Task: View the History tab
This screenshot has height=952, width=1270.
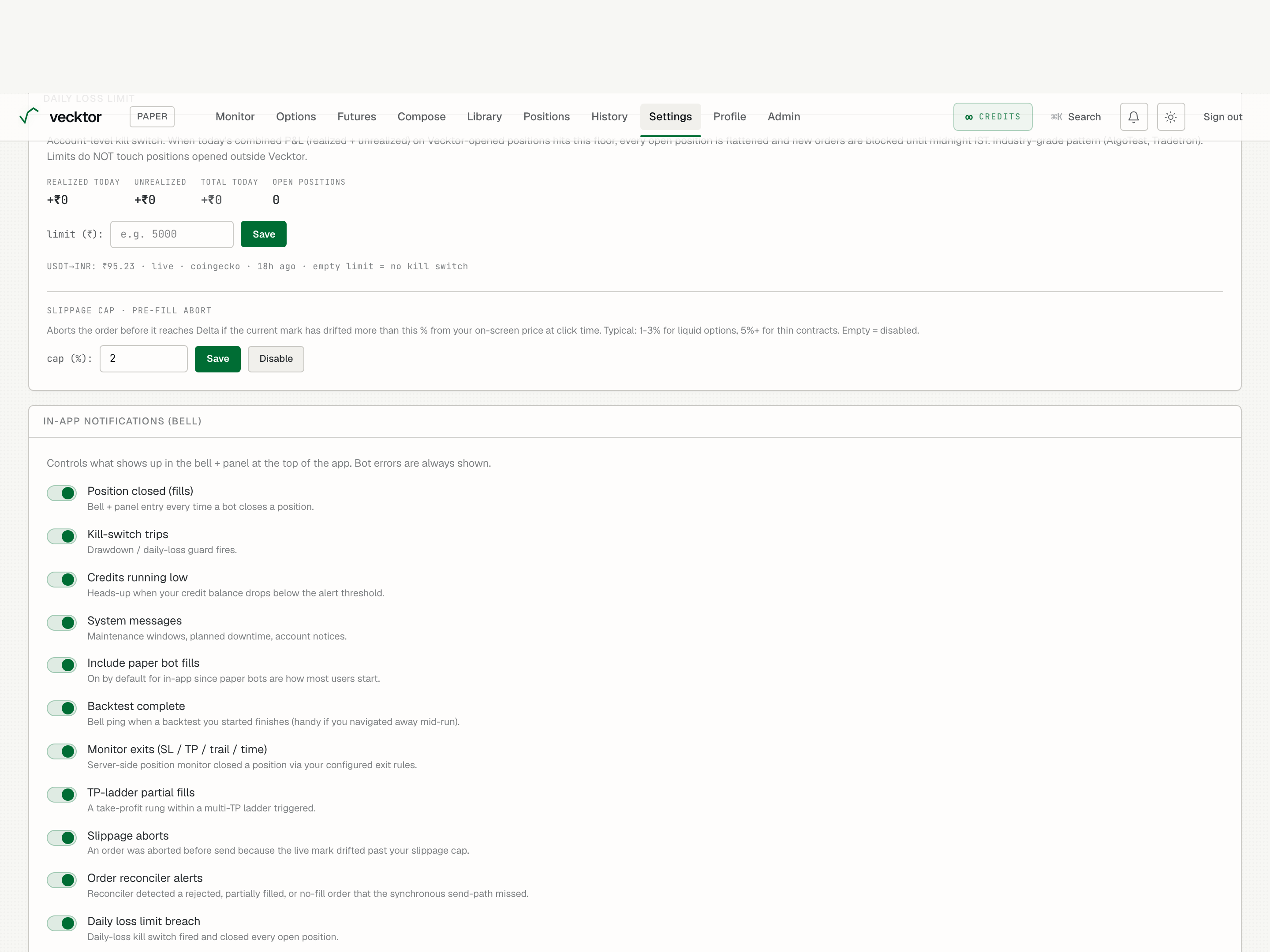Action: click(x=609, y=116)
